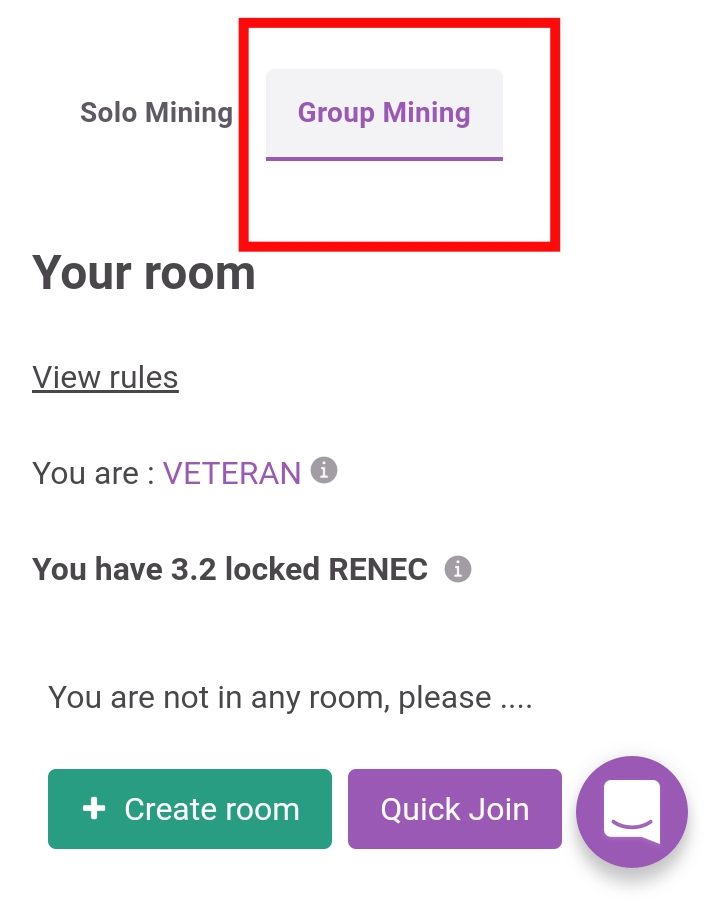Image resolution: width=720 pixels, height=901 pixels.
Task: Click the purple VETERAN rank text
Action: point(231,473)
